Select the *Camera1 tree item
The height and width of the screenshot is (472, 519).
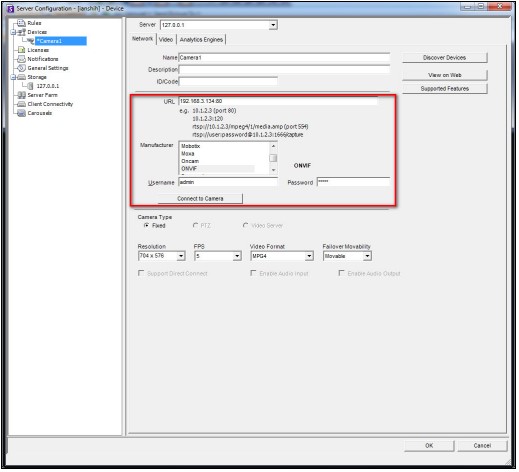[61, 41]
